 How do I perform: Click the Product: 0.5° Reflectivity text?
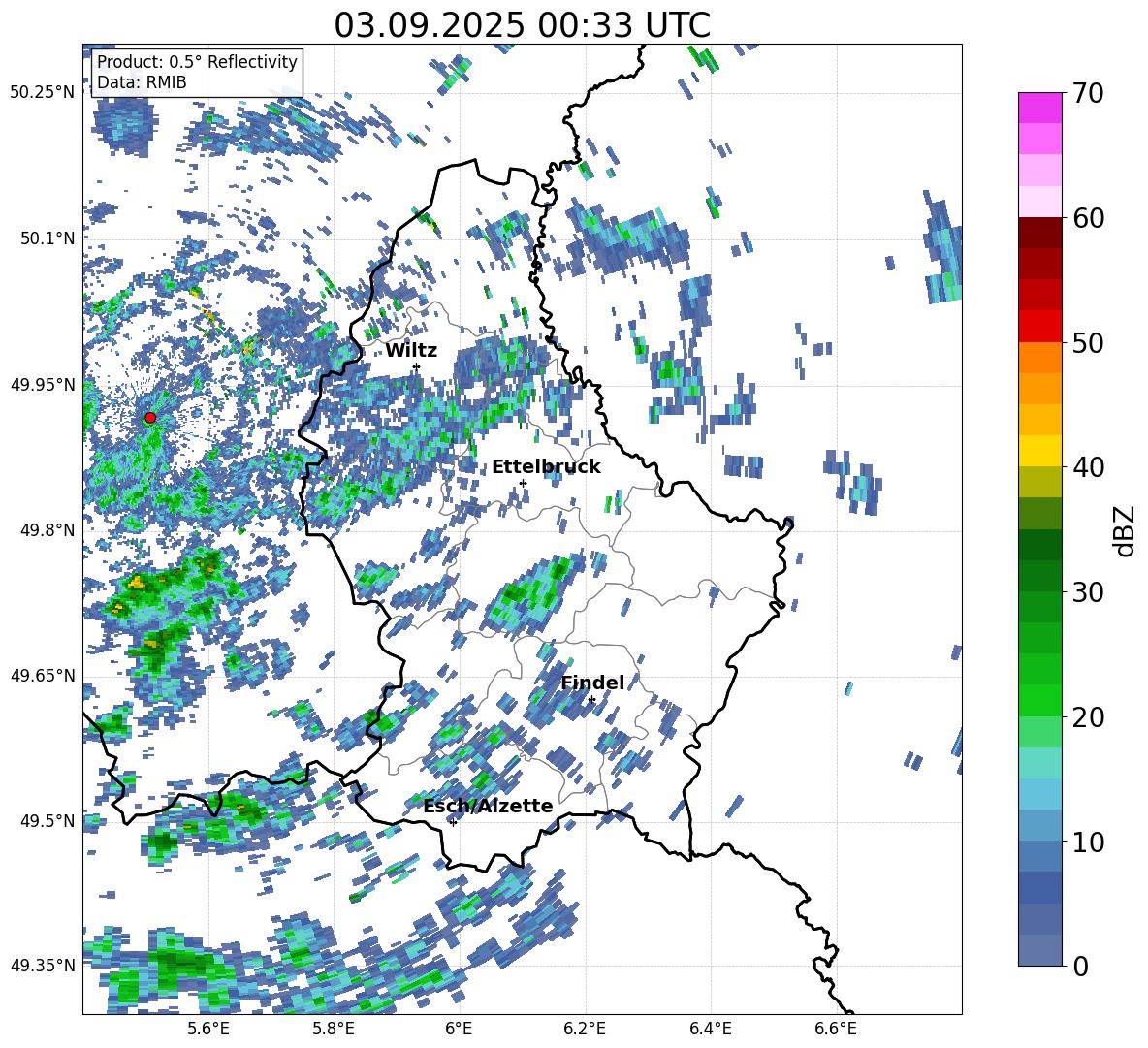coord(197,61)
